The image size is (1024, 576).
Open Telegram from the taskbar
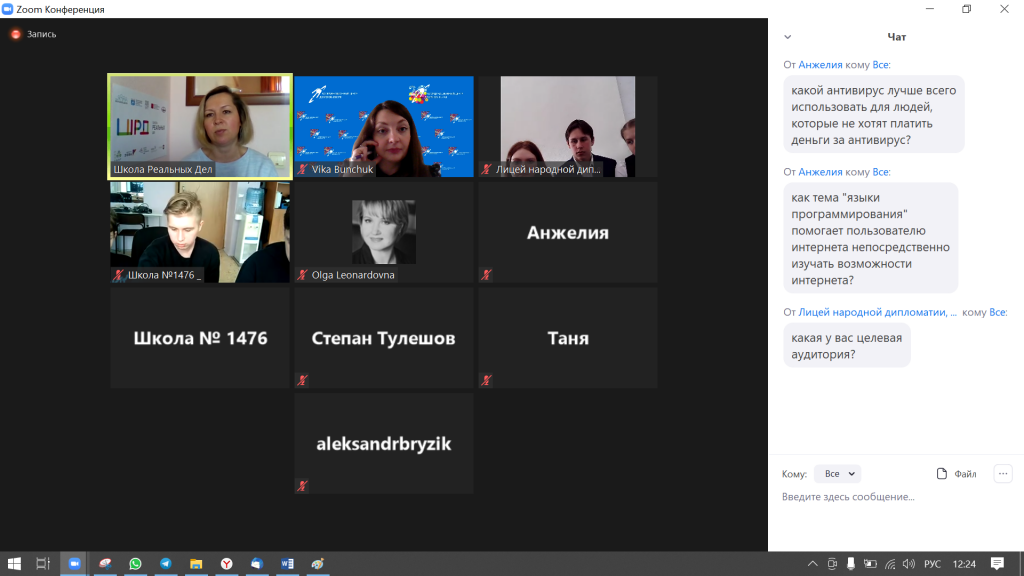click(166, 564)
